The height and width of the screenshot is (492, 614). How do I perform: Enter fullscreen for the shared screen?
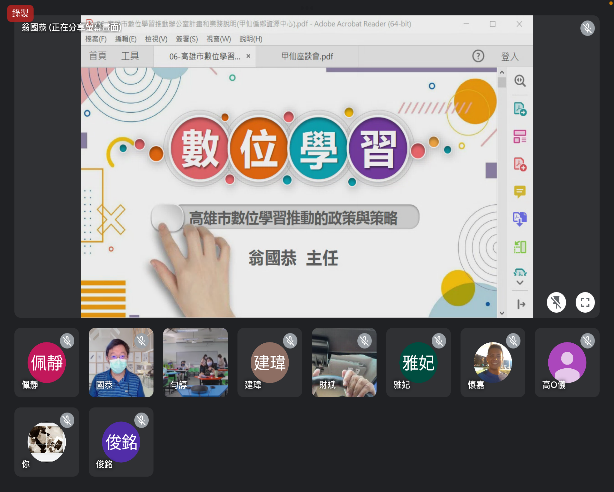[x=585, y=302]
